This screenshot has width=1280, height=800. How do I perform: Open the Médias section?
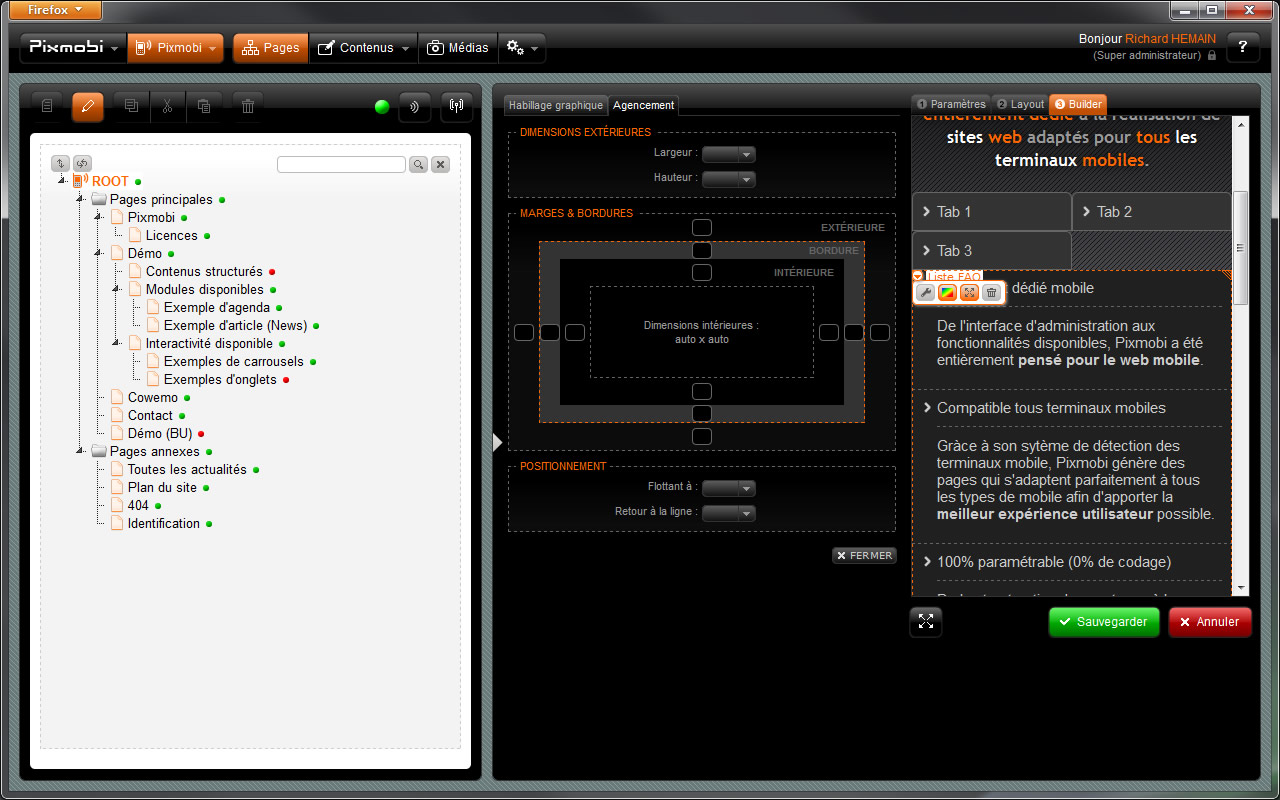pos(458,48)
